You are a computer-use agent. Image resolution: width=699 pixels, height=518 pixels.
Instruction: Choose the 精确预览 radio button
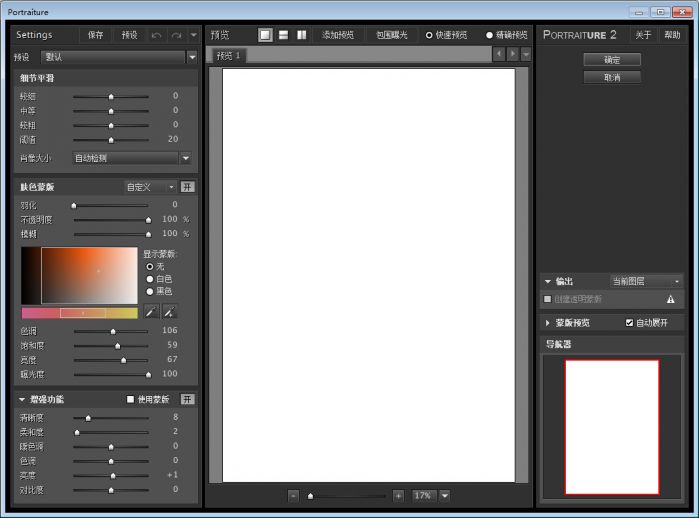[490, 35]
